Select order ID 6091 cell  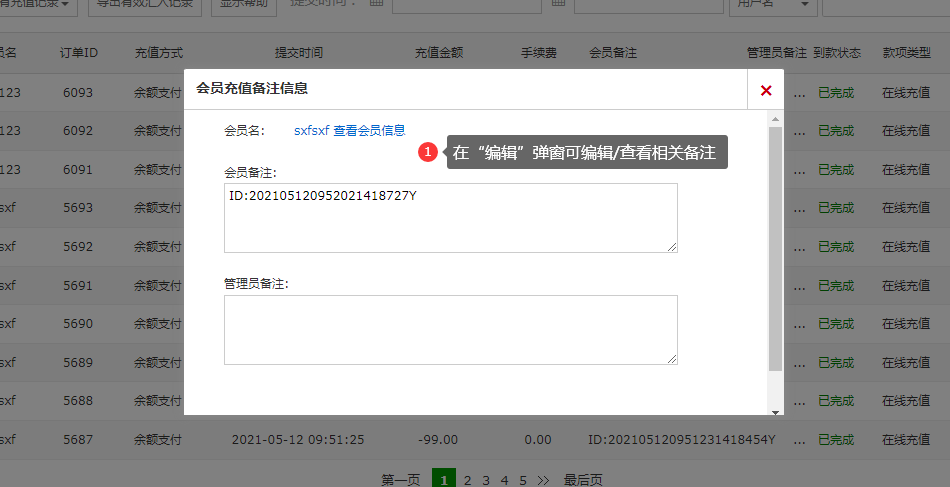pyautogui.click(x=78, y=170)
